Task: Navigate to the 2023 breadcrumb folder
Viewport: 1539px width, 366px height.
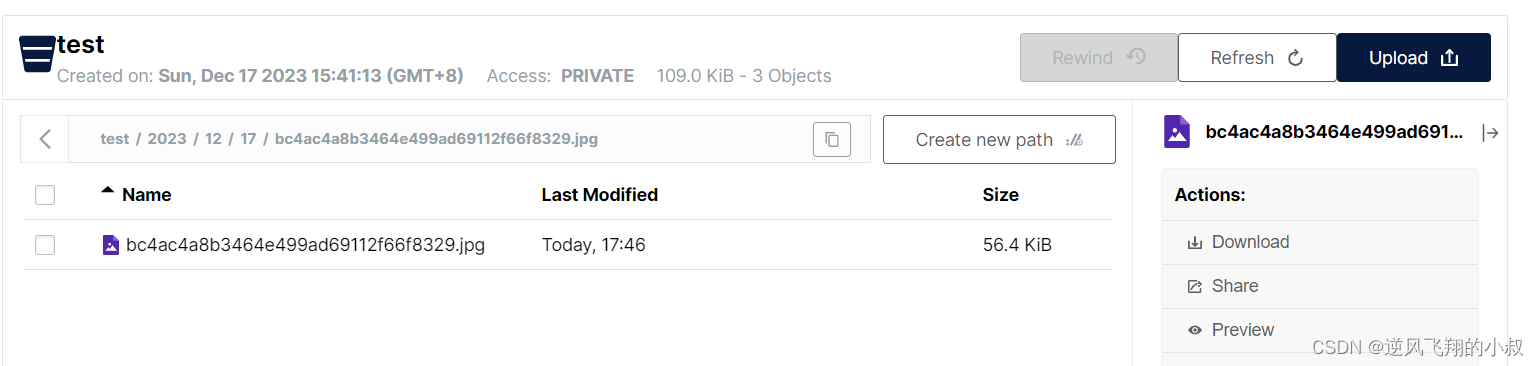Action: pos(167,139)
